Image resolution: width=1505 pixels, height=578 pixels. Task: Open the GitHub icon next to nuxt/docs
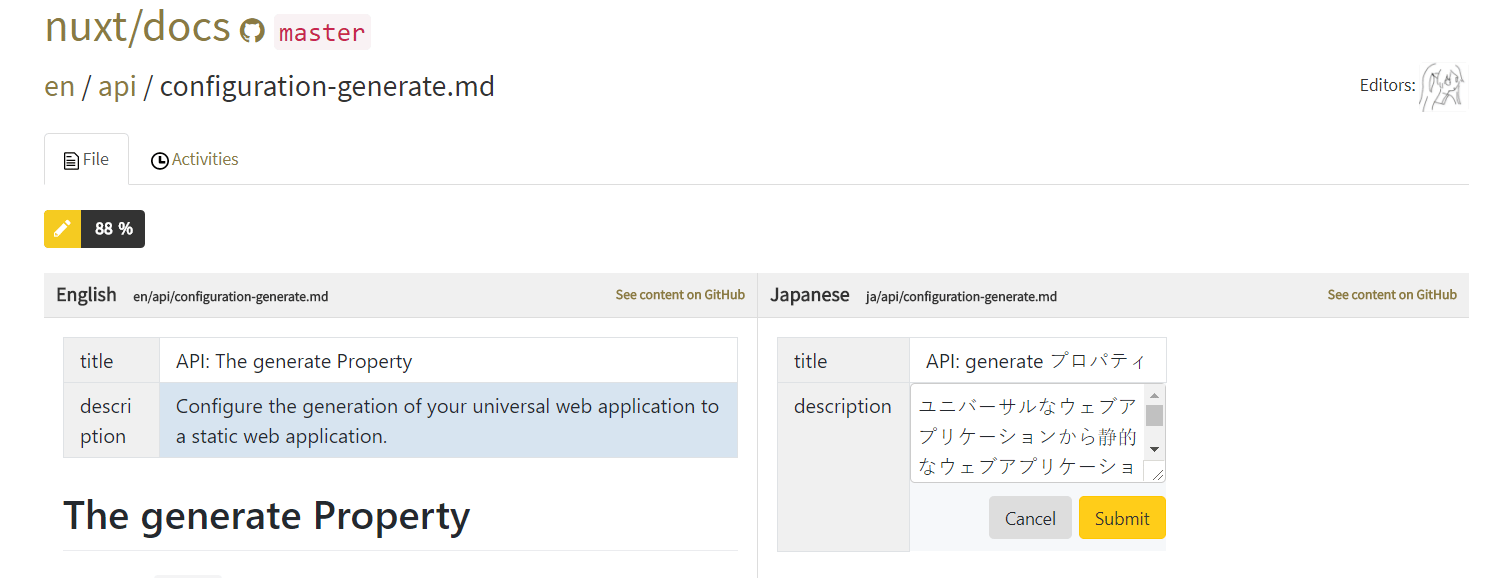[x=252, y=32]
